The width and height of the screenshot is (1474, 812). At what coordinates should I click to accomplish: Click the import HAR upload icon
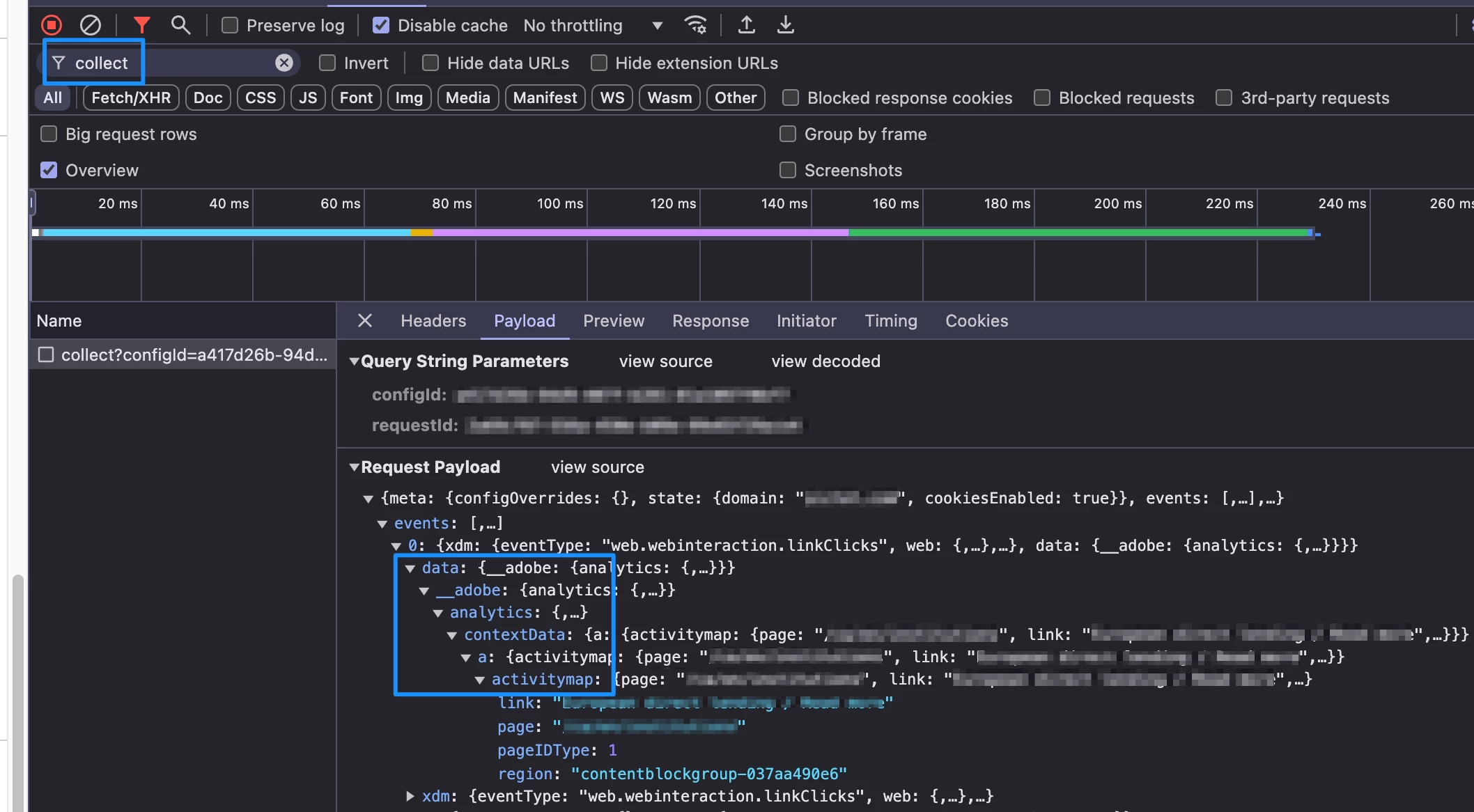click(x=747, y=25)
